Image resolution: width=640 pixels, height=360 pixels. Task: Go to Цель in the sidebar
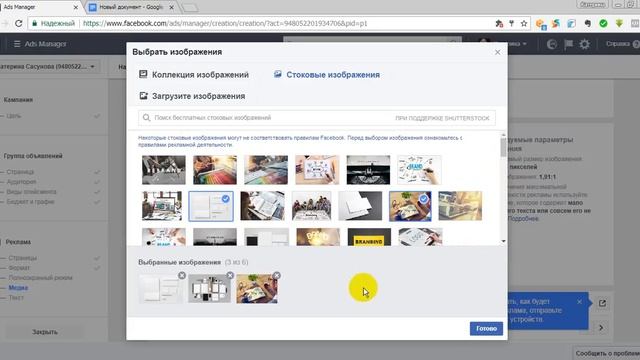13,116
